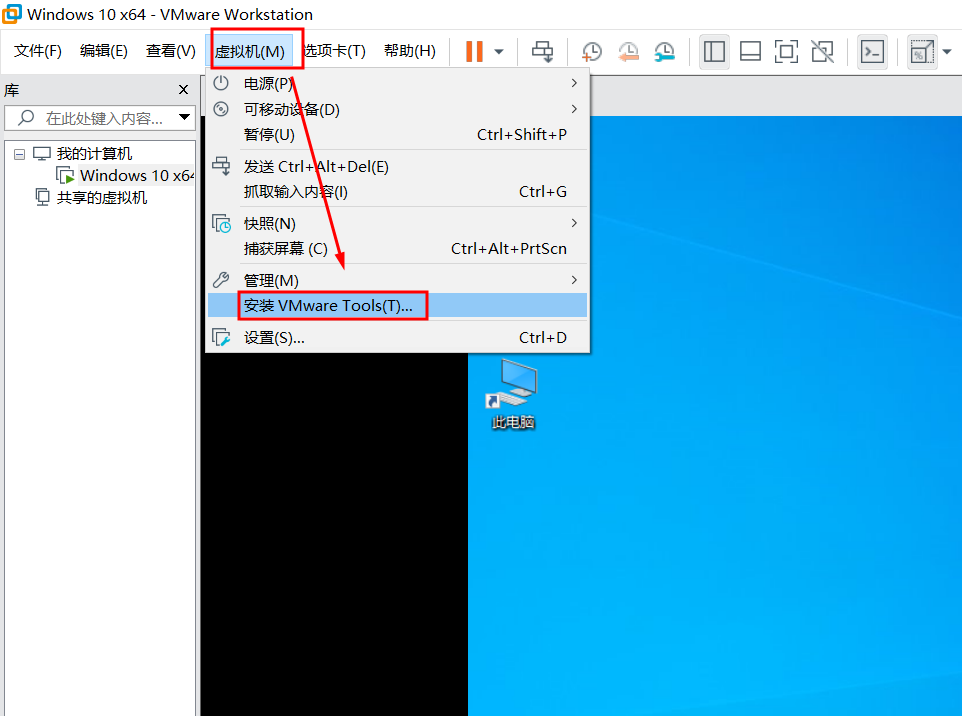Screen dimensions: 962x716
Task: Collapse the 我的计算机 tree node
Action: 20,154
